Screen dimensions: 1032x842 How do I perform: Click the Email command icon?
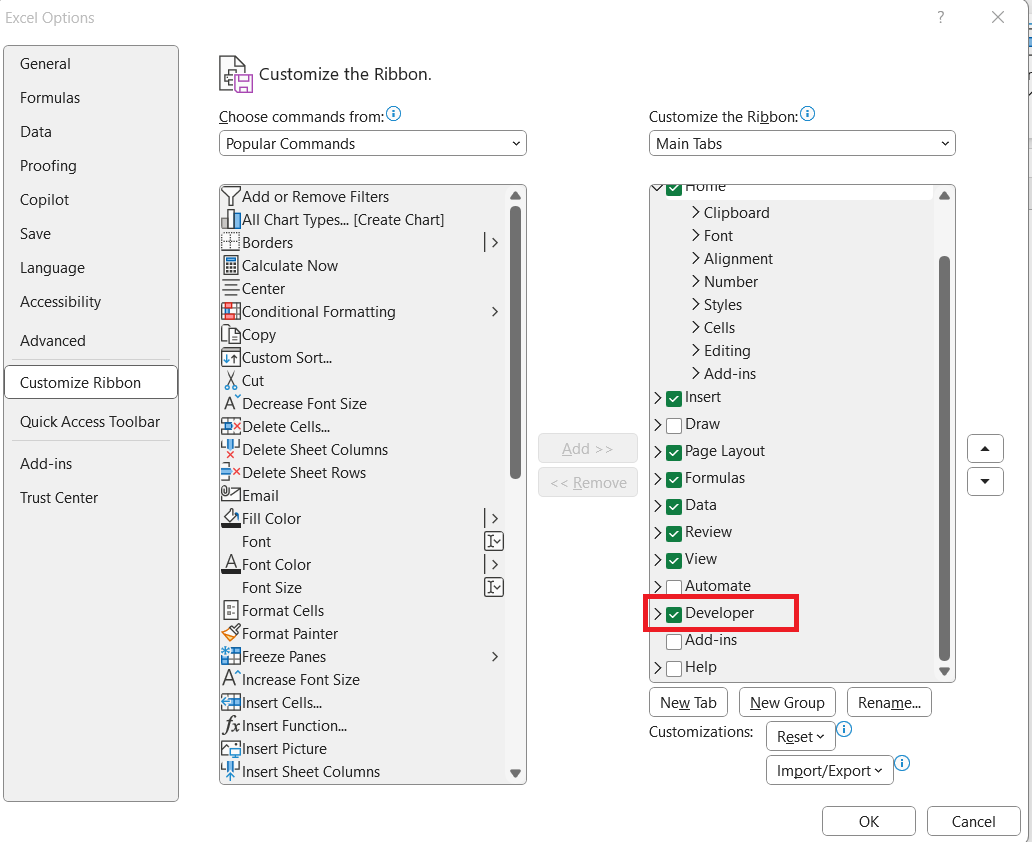(x=230, y=493)
